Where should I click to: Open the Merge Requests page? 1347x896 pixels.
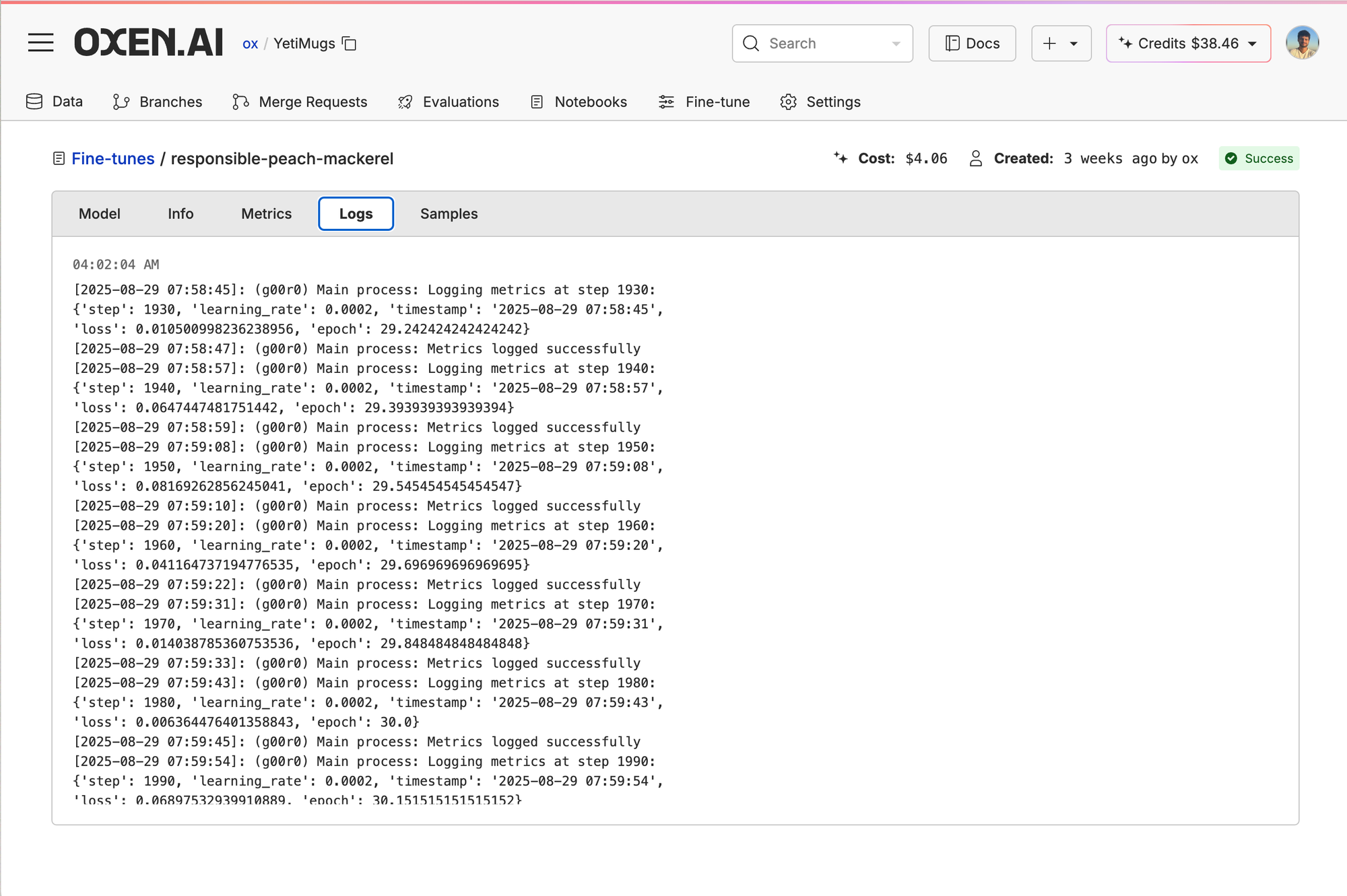click(x=300, y=102)
